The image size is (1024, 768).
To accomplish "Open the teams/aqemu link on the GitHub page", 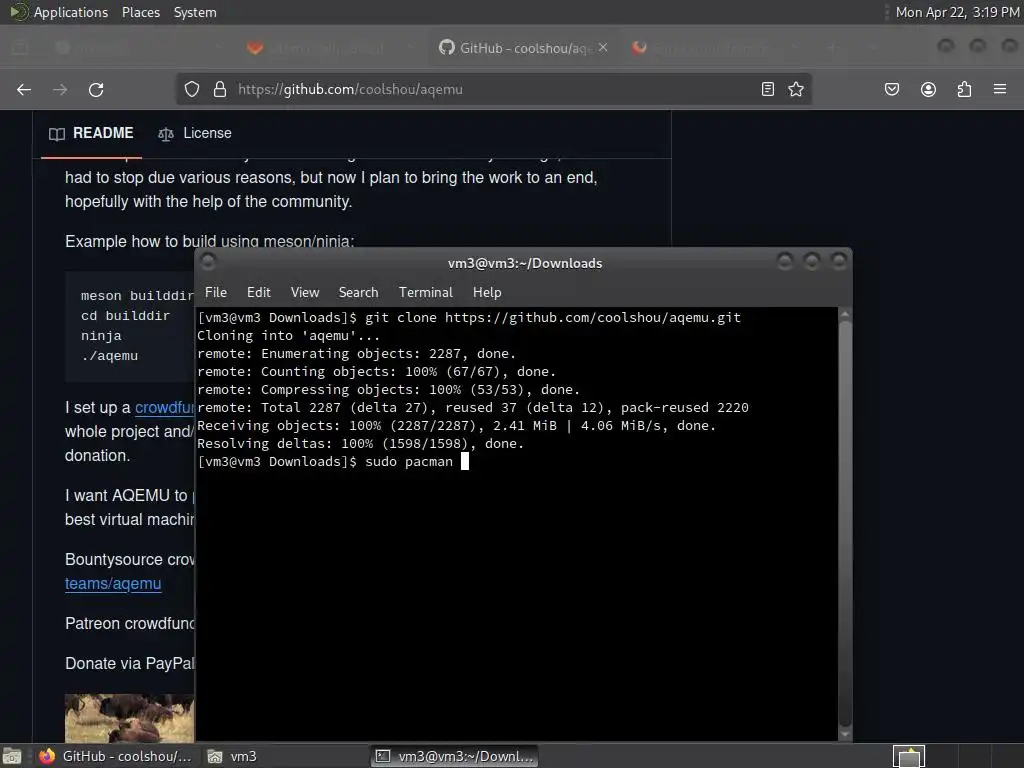I will (x=113, y=584).
